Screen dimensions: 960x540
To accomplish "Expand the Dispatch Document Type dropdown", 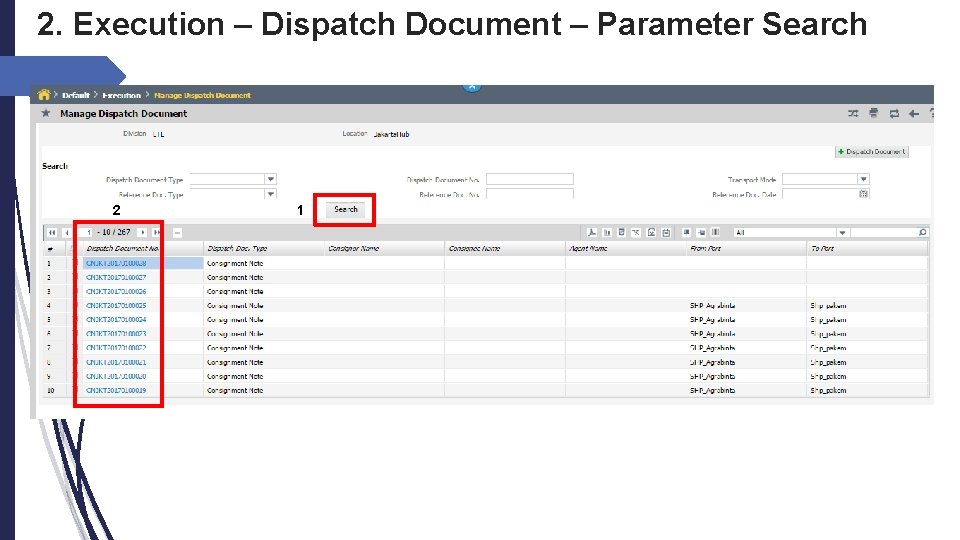I will tap(271, 179).
